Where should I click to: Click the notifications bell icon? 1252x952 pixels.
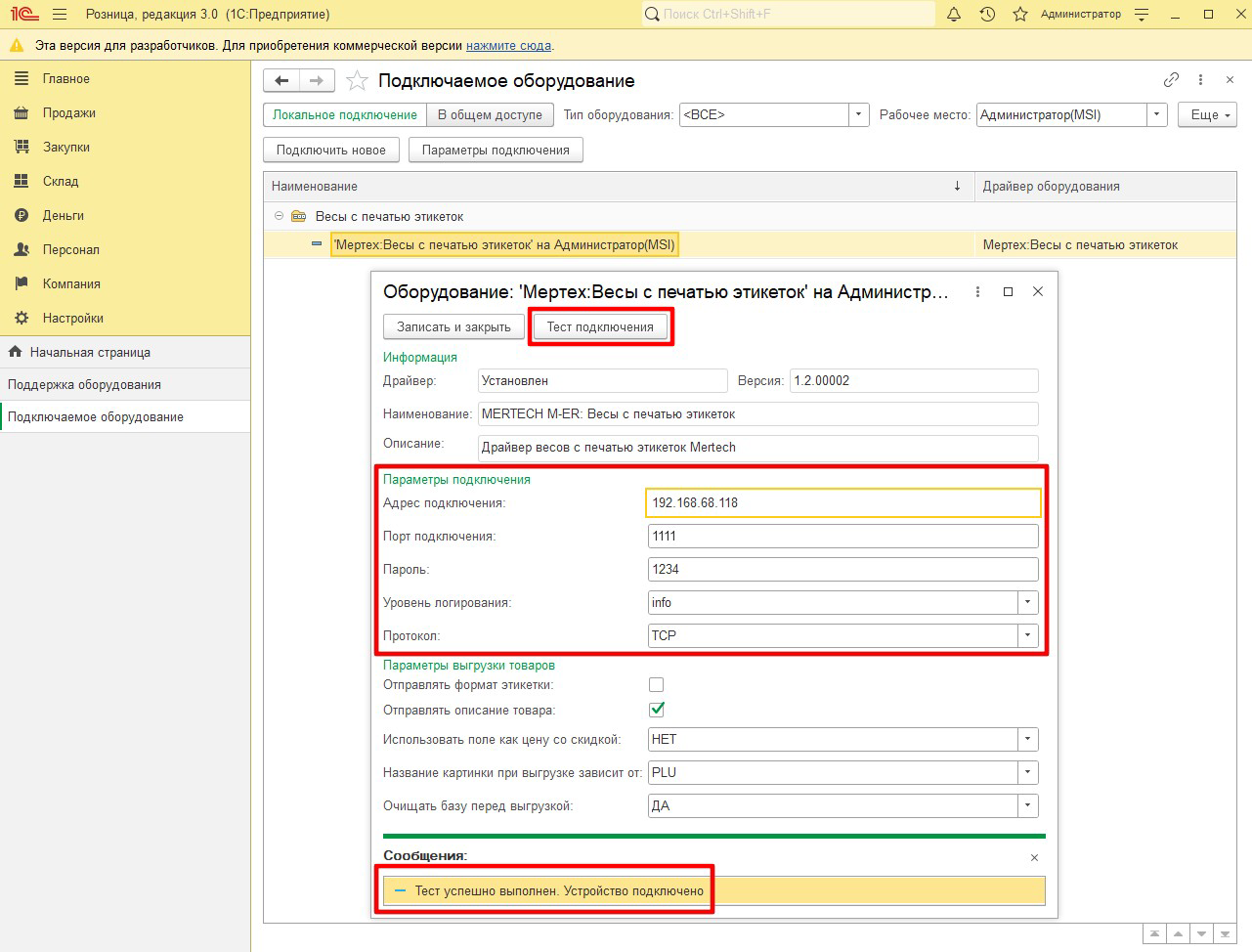pos(954,15)
